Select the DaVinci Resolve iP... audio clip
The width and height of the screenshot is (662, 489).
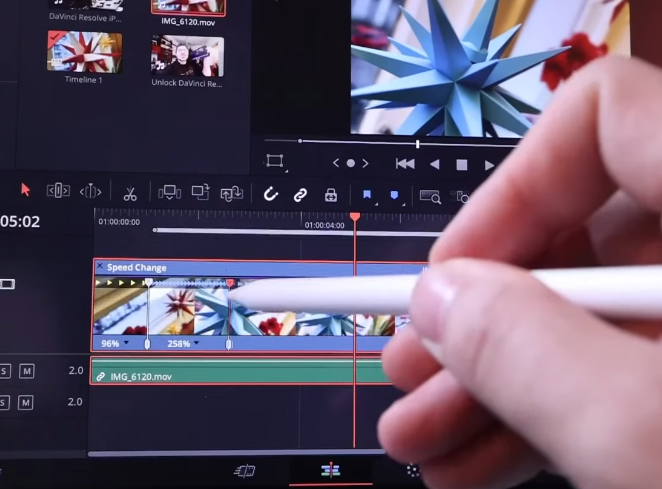[x=86, y=5]
